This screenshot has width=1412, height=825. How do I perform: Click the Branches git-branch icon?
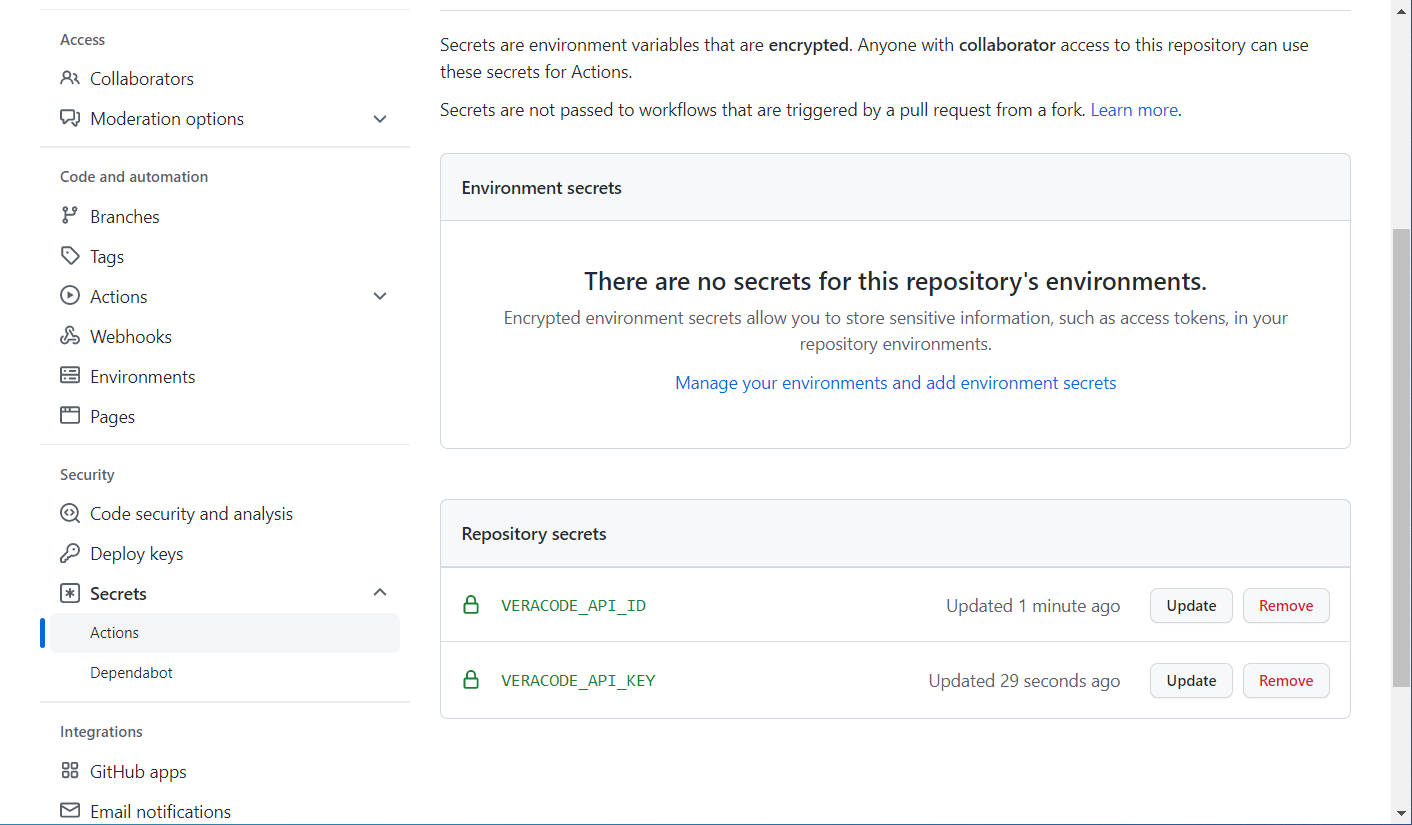[70, 216]
